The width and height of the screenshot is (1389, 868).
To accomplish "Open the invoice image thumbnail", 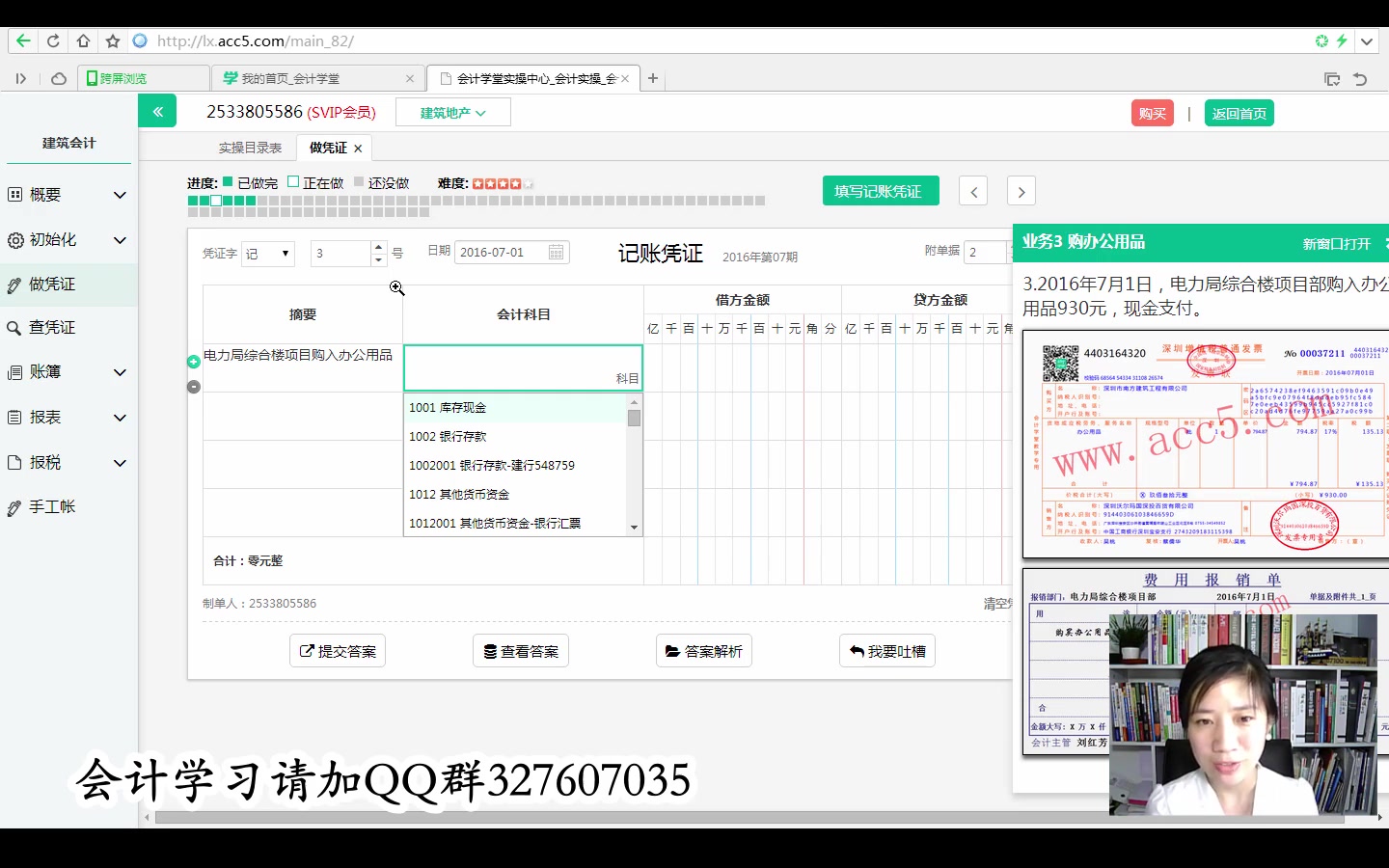I will pyautogui.click(x=1206, y=445).
